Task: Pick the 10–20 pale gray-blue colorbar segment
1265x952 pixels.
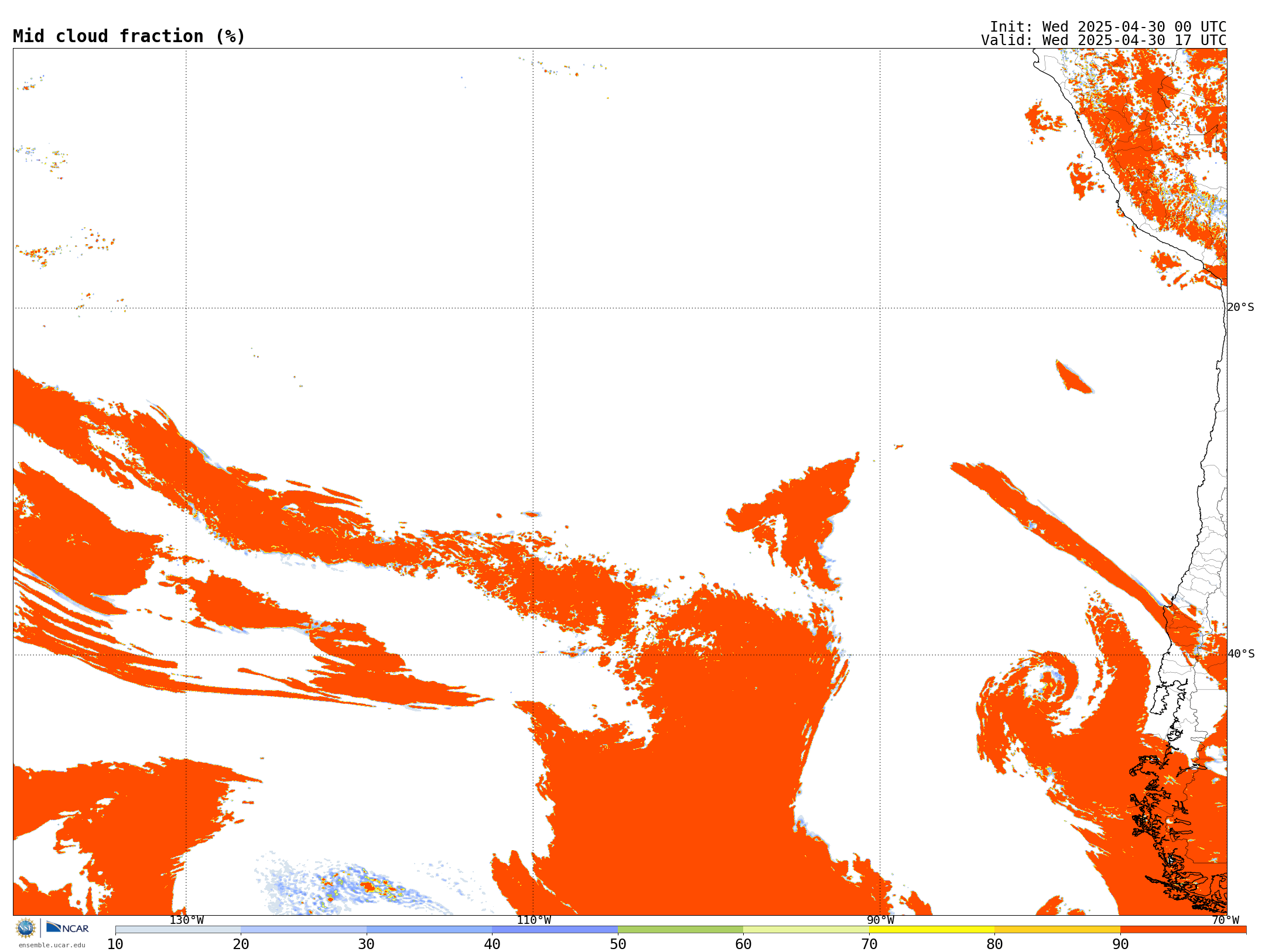Action: point(178,930)
